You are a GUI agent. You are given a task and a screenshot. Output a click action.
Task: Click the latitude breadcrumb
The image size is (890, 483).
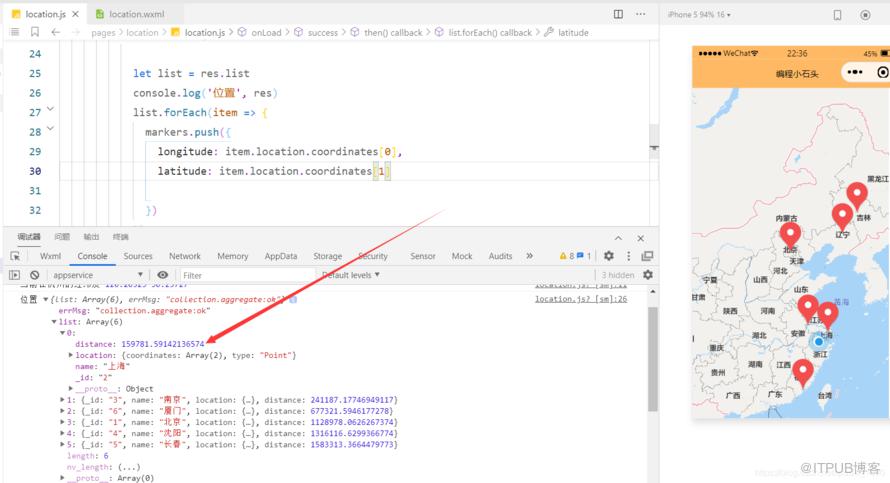pos(573,33)
